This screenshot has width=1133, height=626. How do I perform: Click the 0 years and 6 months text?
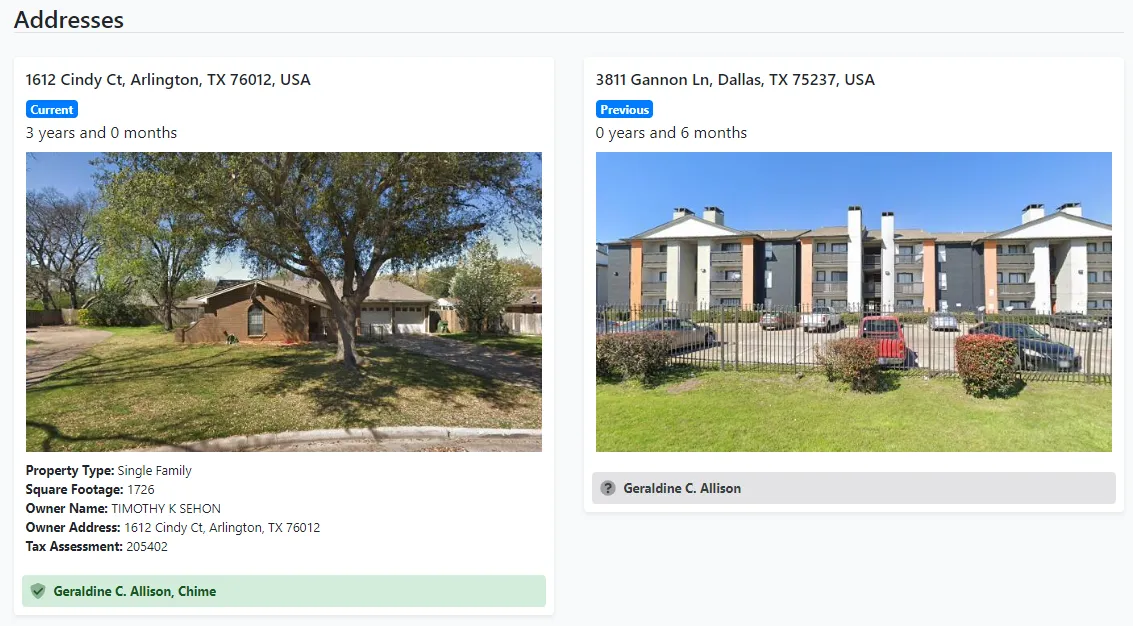pyautogui.click(x=671, y=133)
